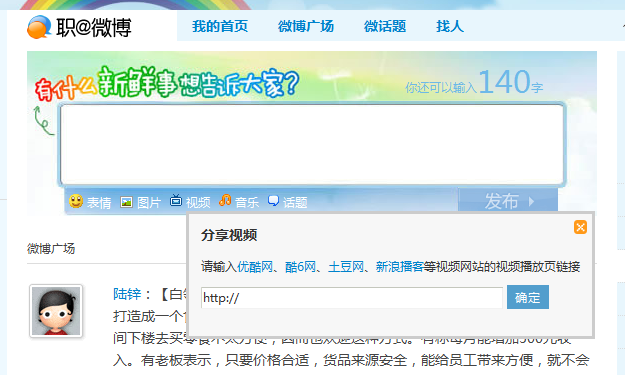Open the 土豆网 link
Image resolution: width=625 pixels, height=375 pixels.
click(346, 266)
